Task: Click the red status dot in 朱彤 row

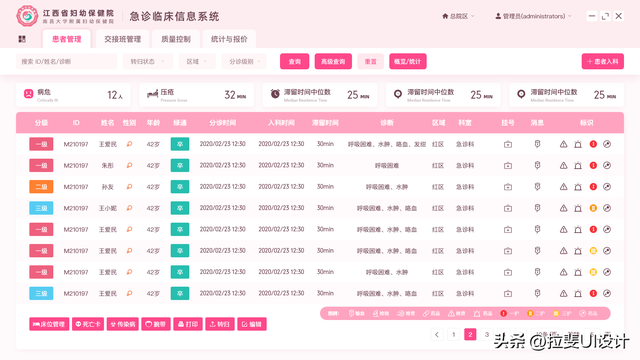Action: (593, 165)
